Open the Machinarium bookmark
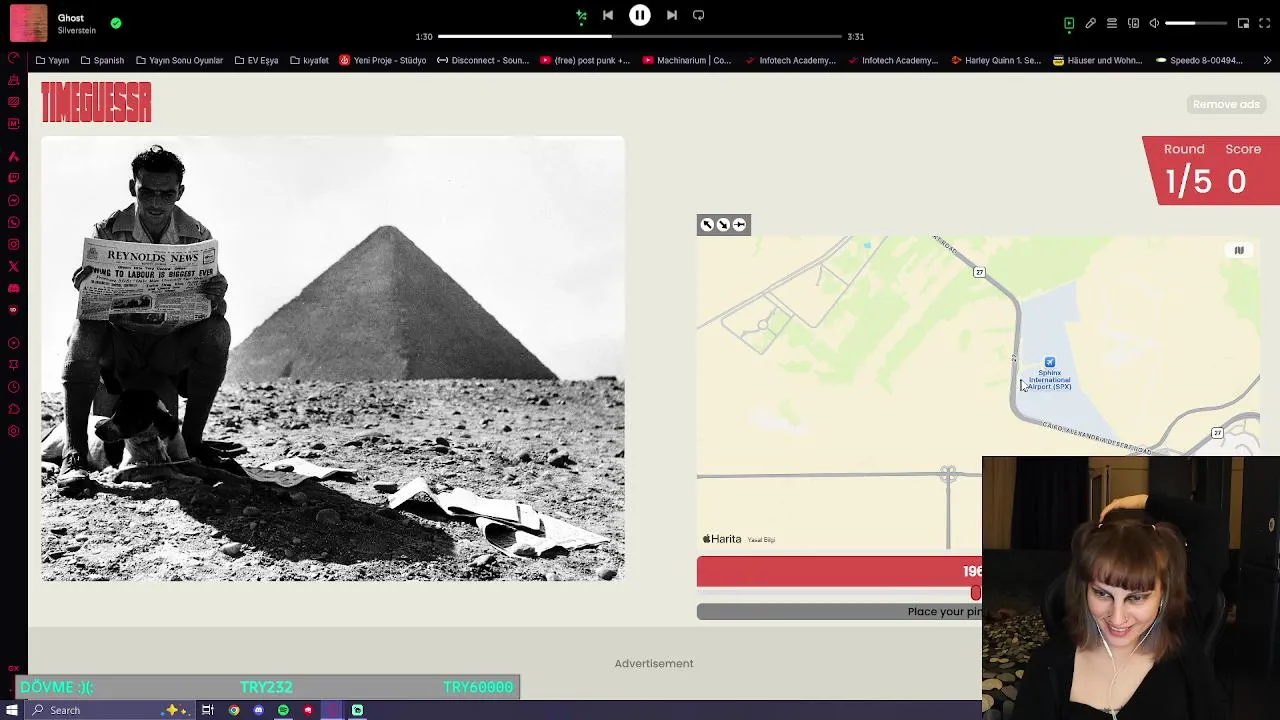The height and width of the screenshot is (720, 1280). 687,60
